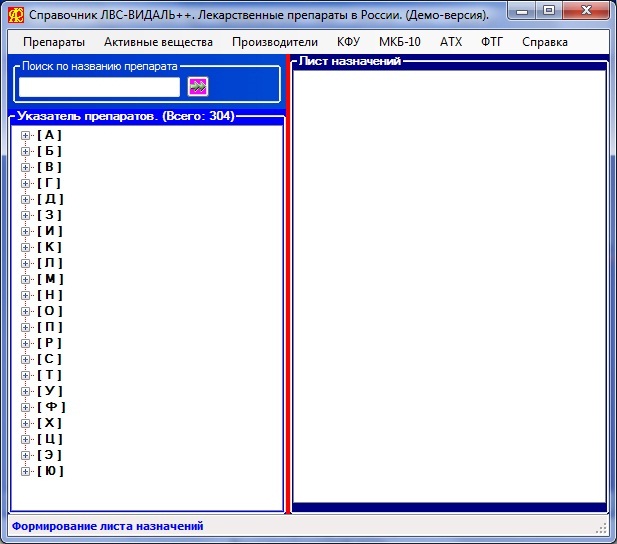Open the Справка menu

click(545, 42)
